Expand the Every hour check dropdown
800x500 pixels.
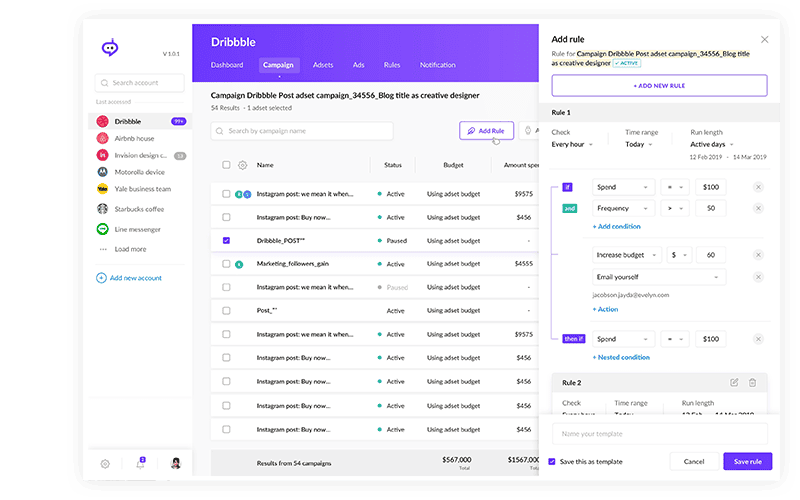pos(572,144)
